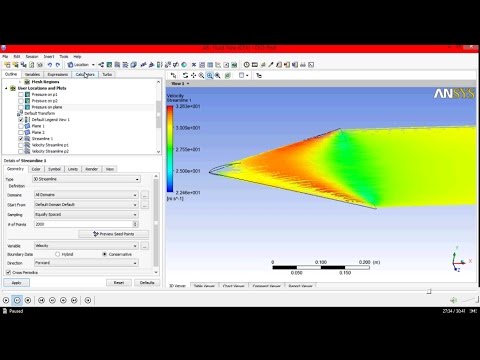Image resolution: width=480 pixels, height=360 pixels.
Task: Insert a Vector plot from toolbar
Action: coord(101,65)
